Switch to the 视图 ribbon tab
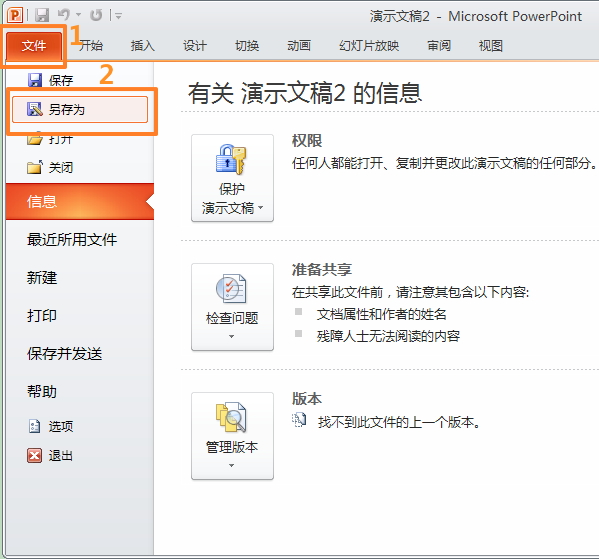Image resolution: width=599 pixels, height=559 pixels. tap(491, 46)
